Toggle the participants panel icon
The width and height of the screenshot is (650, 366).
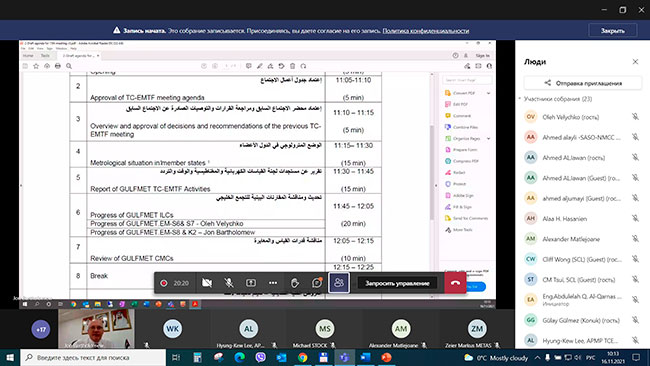339,283
